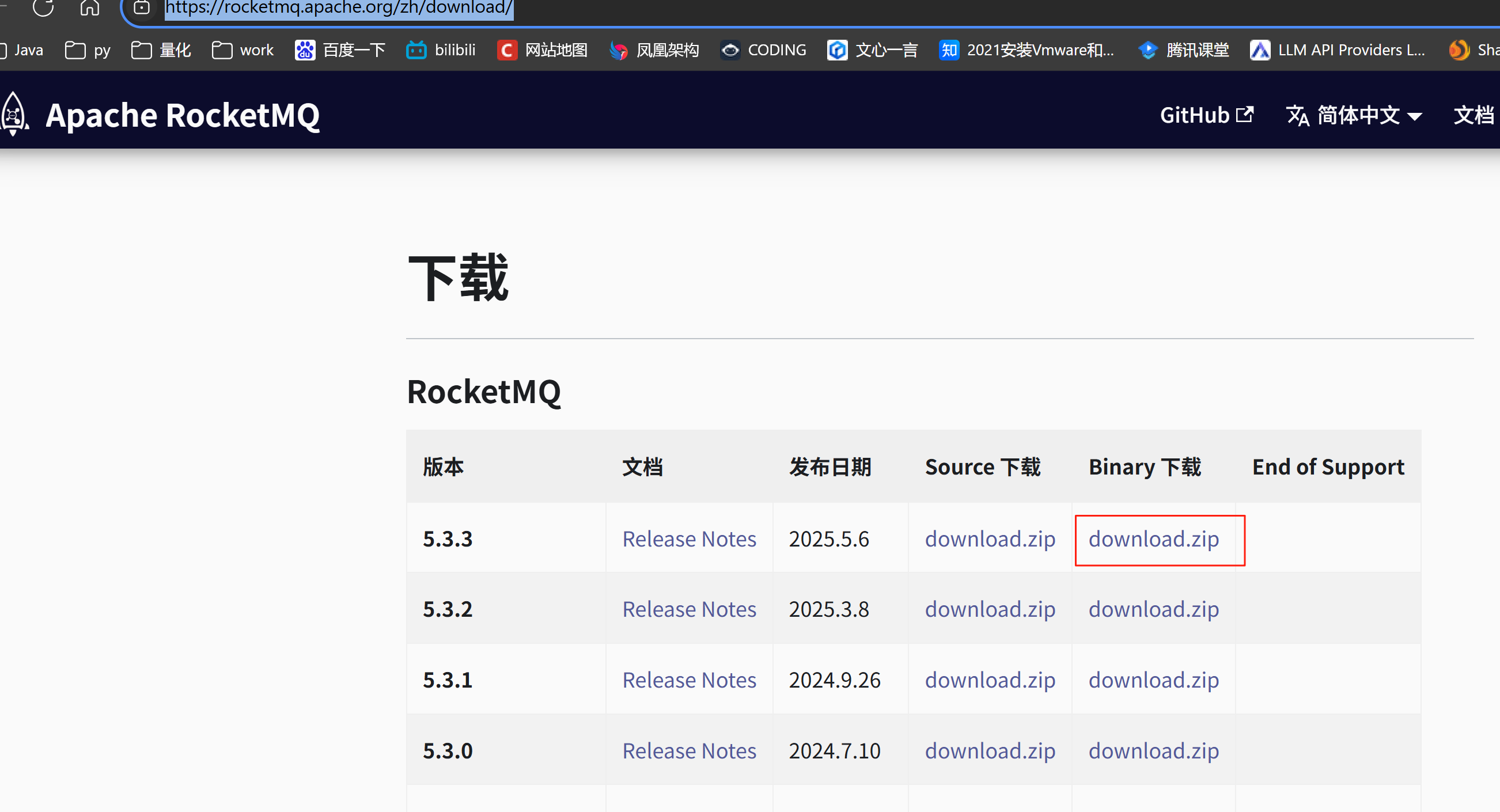Open the 文档 navigation item

pos(1474,115)
